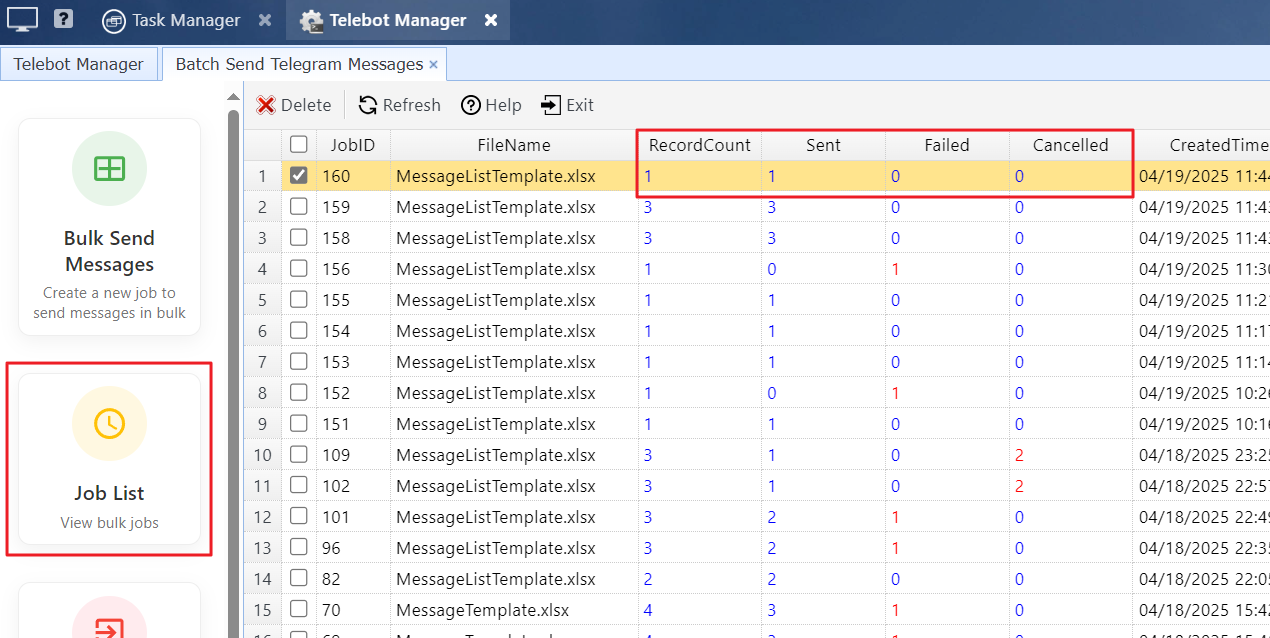Select the checkbox for job 82

pyautogui.click(x=298, y=579)
